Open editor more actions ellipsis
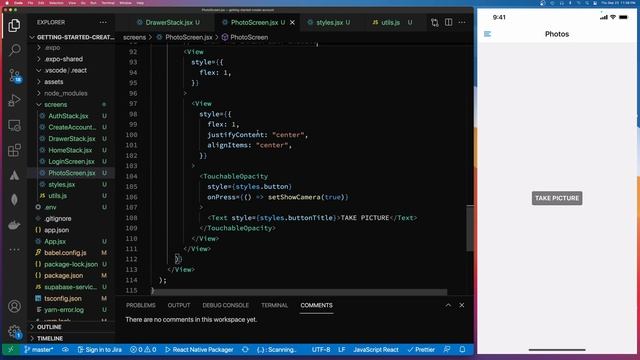640x360 pixels. click(x=462, y=22)
